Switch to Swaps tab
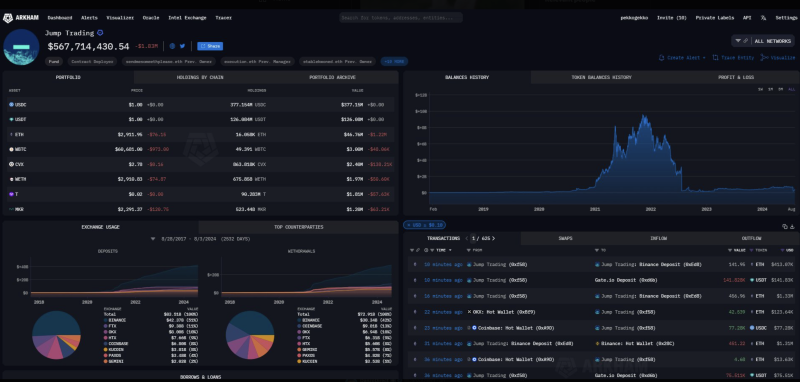Screen dimensions: 800x382 (565, 238)
